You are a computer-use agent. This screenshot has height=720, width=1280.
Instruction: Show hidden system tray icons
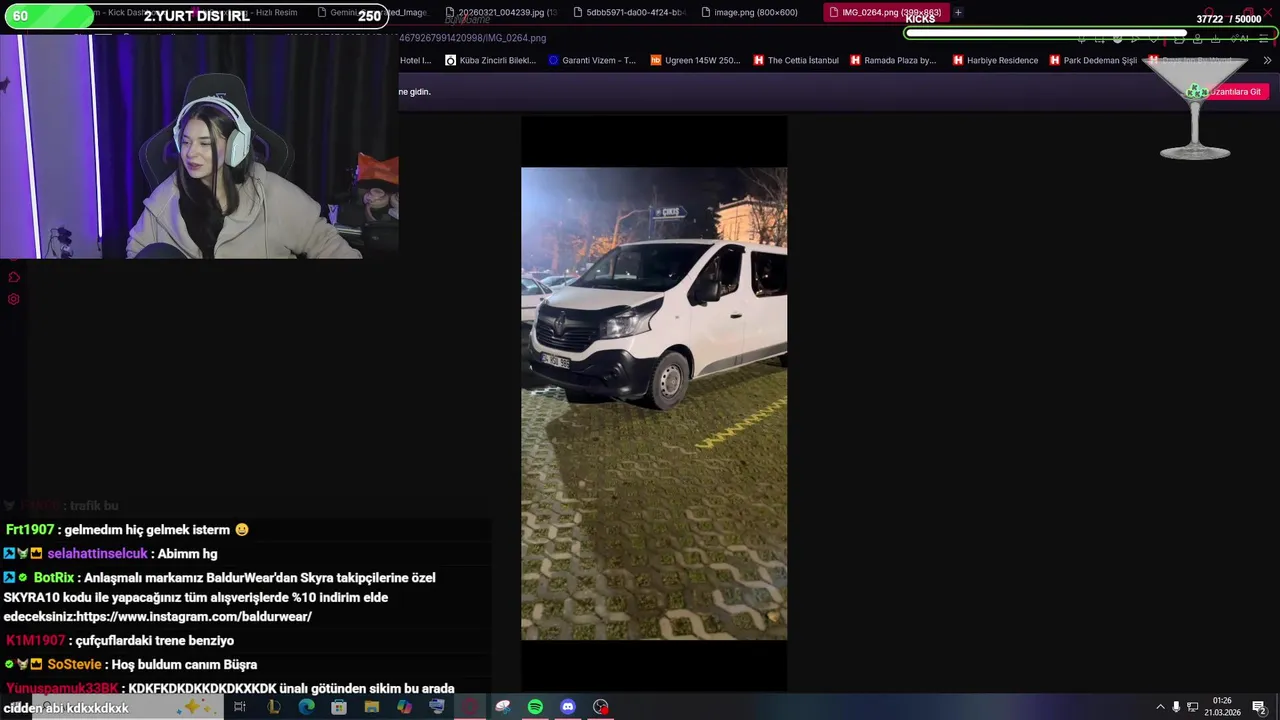tap(1160, 707)
